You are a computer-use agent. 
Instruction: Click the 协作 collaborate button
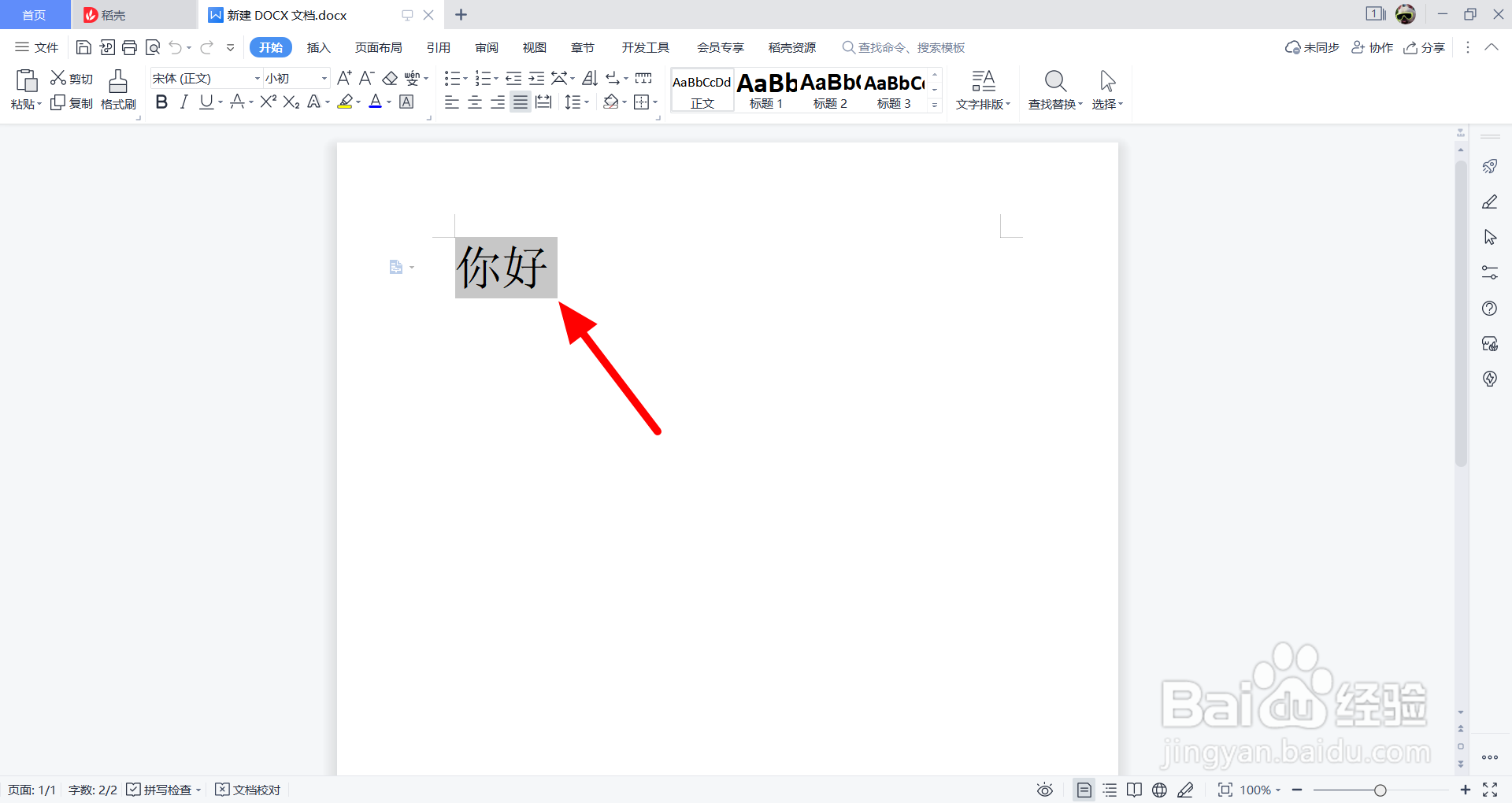(1372, 47)
